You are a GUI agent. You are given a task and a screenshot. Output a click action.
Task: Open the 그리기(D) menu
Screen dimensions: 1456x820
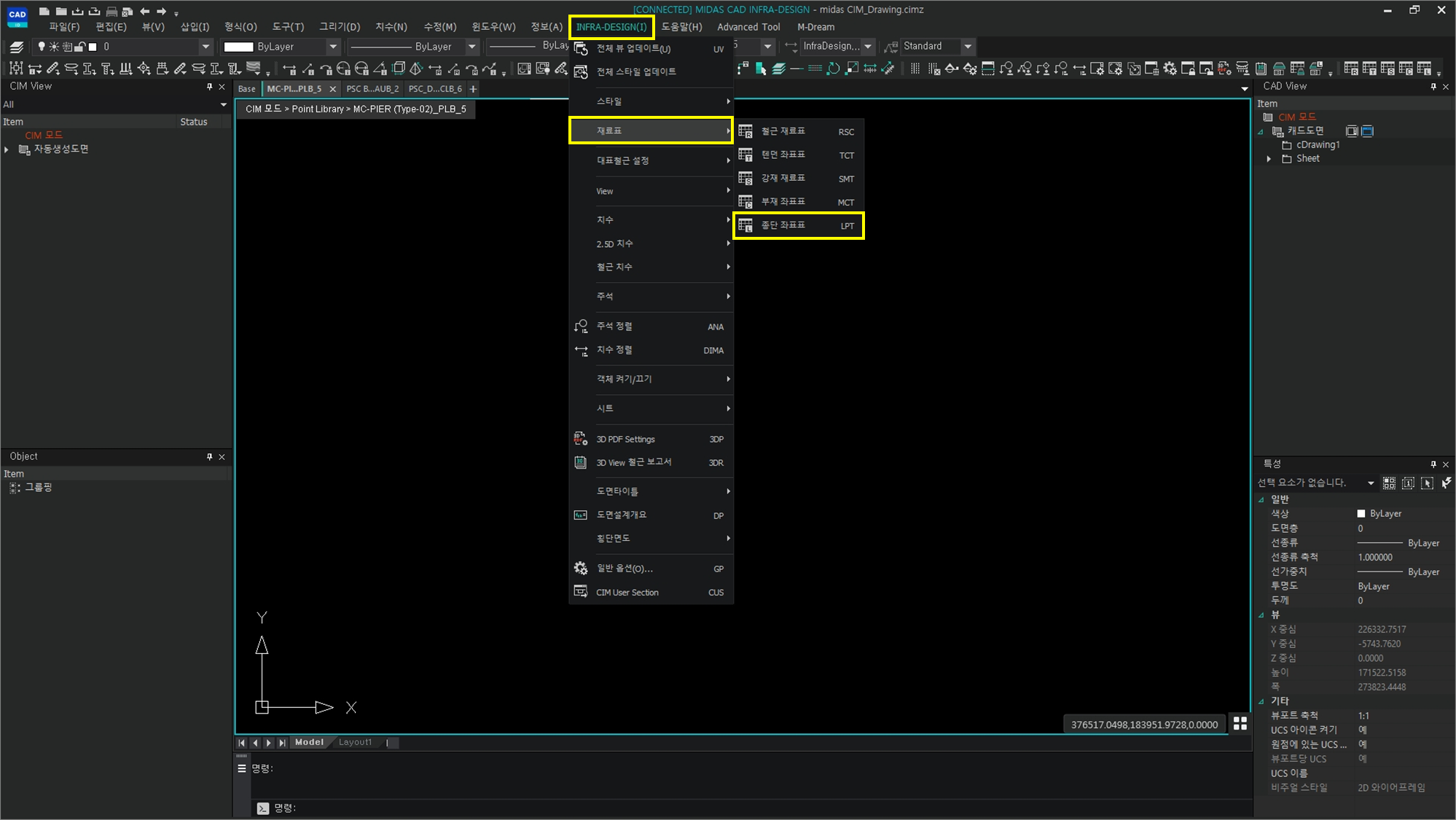pos(339,27)
